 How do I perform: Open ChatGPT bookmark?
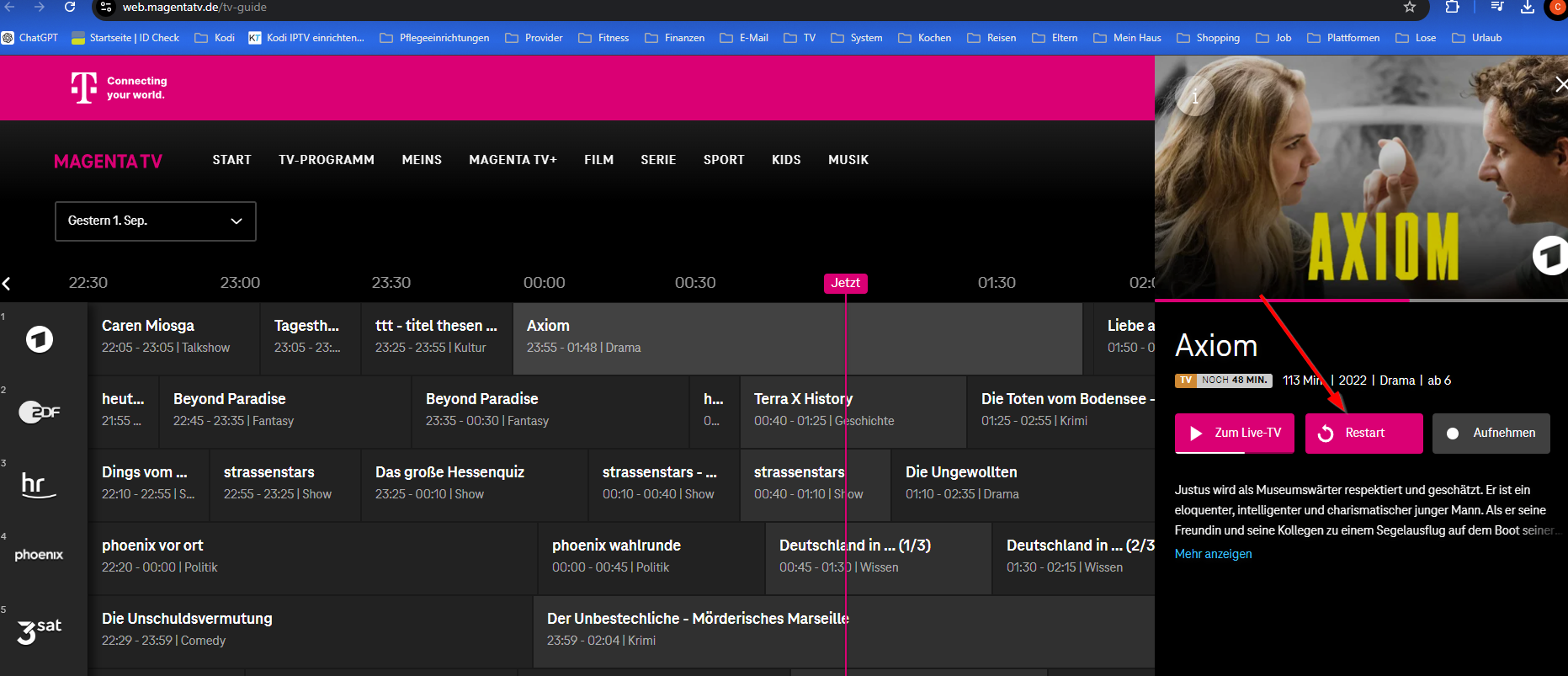30,38
